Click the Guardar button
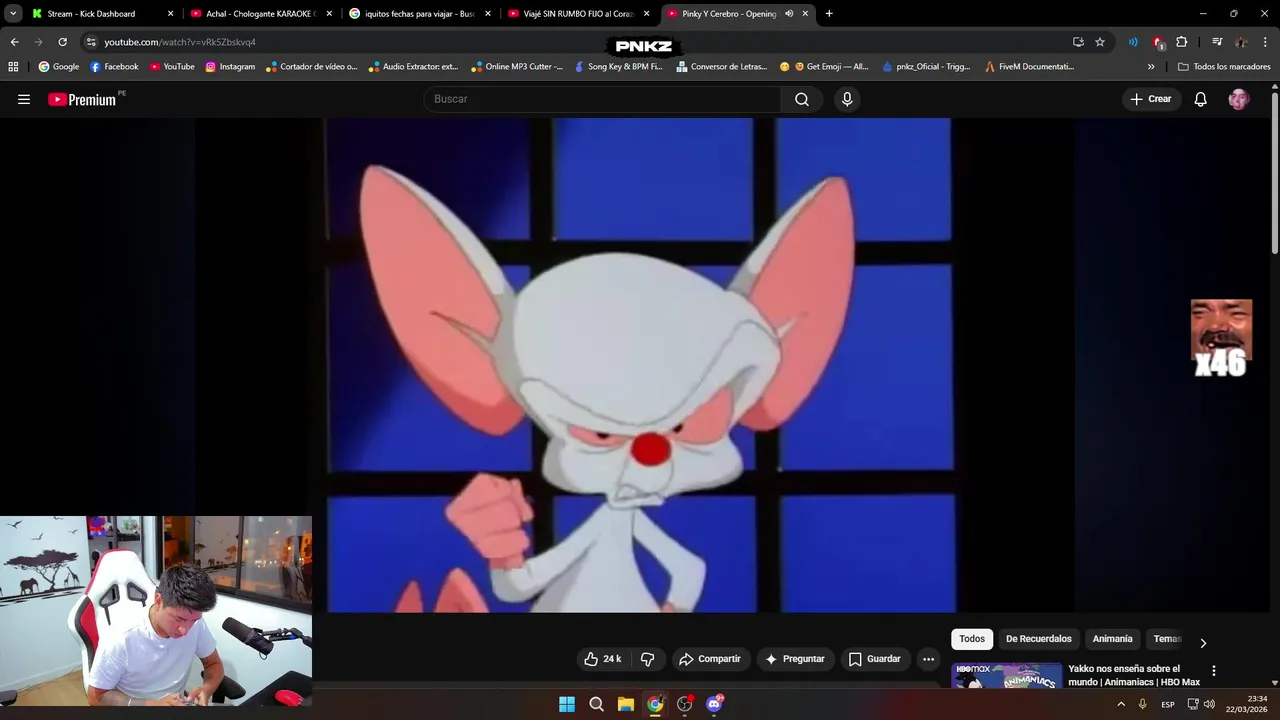This screenshot has width=1280, height=720. click(x=875, y=659)
